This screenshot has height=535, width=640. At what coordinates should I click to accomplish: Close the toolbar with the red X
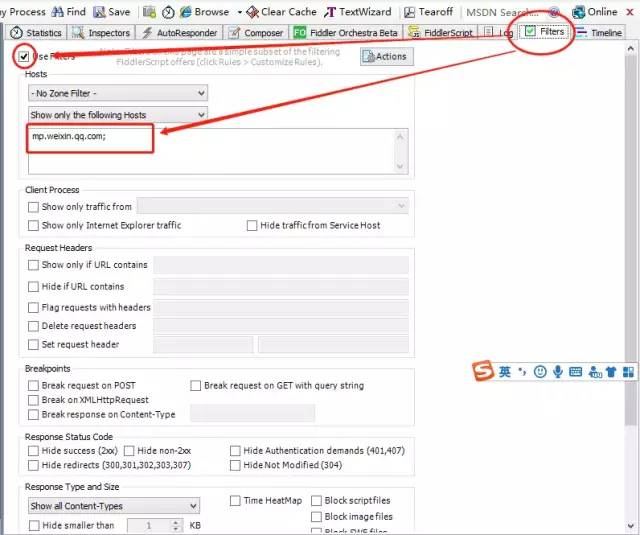pyautogui.click(x=630, y=12)
